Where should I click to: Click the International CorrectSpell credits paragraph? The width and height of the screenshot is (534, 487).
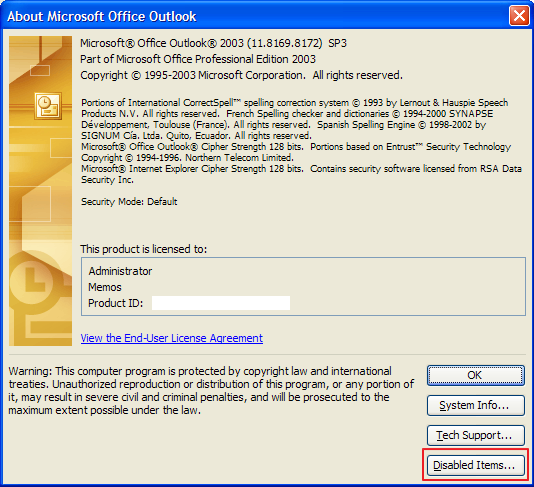click(x=295, y=119)
